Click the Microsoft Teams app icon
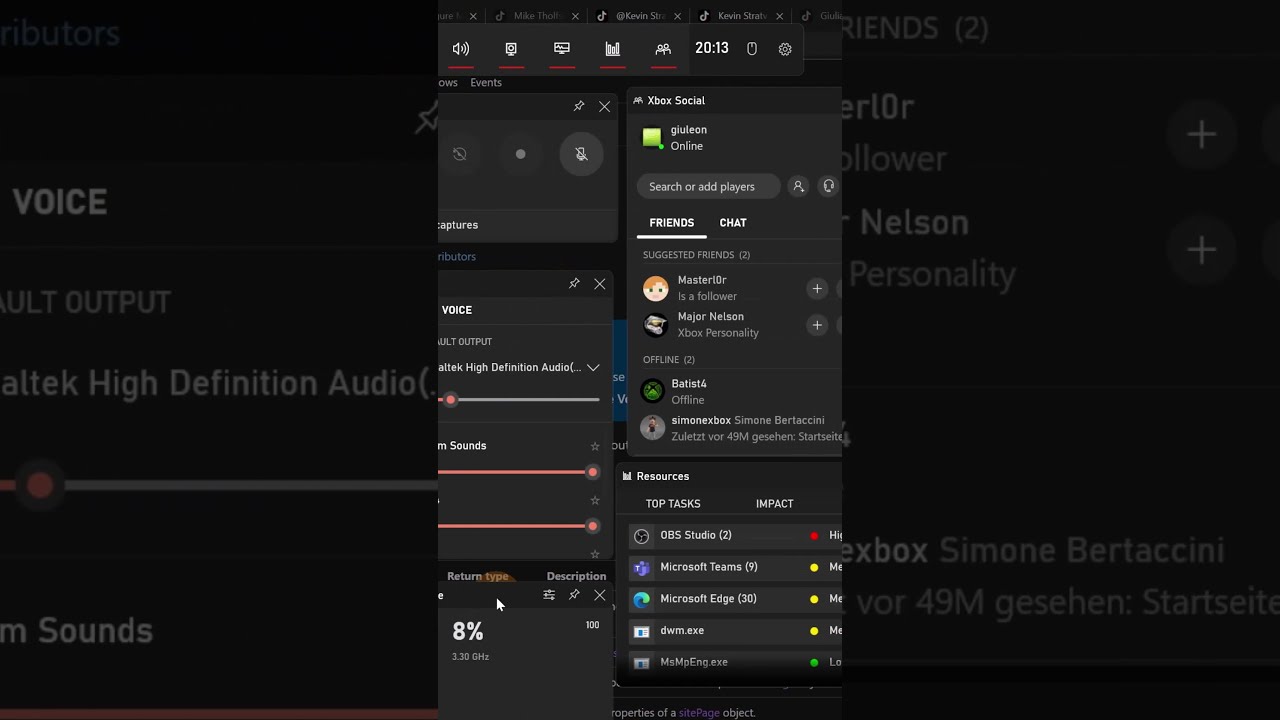 [642, 568]
